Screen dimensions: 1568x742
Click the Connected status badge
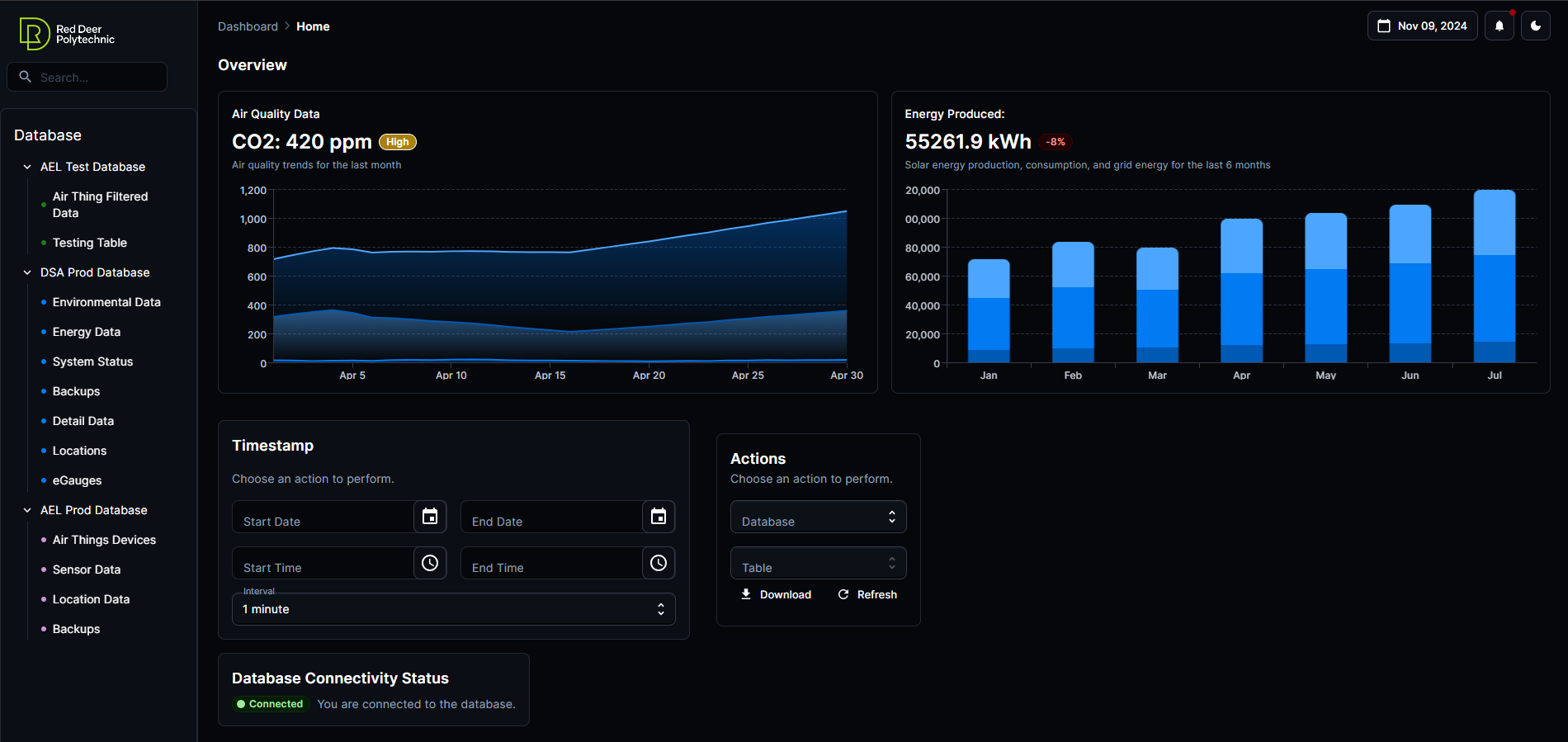pos(270,704)
